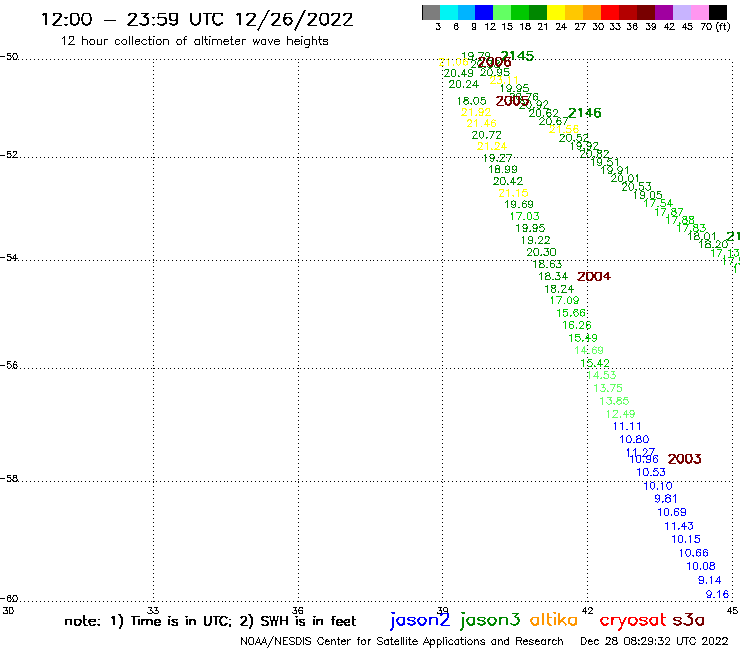Click the timestamp Dec 28 08:29:32 UTC 2022
The height and width of the screenshot is (650, 740).
tap(654, 641)
